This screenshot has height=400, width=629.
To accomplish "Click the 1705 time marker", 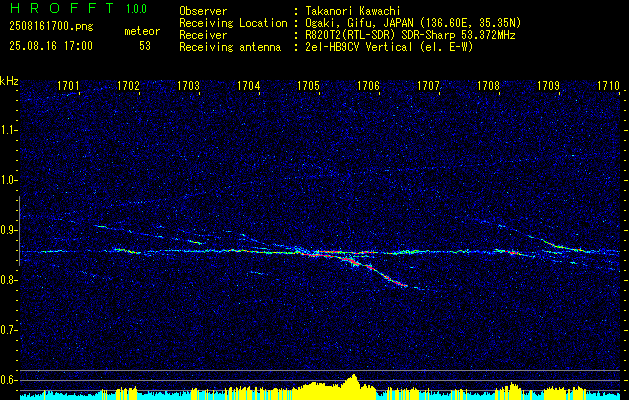I will (x=308, y=85).
